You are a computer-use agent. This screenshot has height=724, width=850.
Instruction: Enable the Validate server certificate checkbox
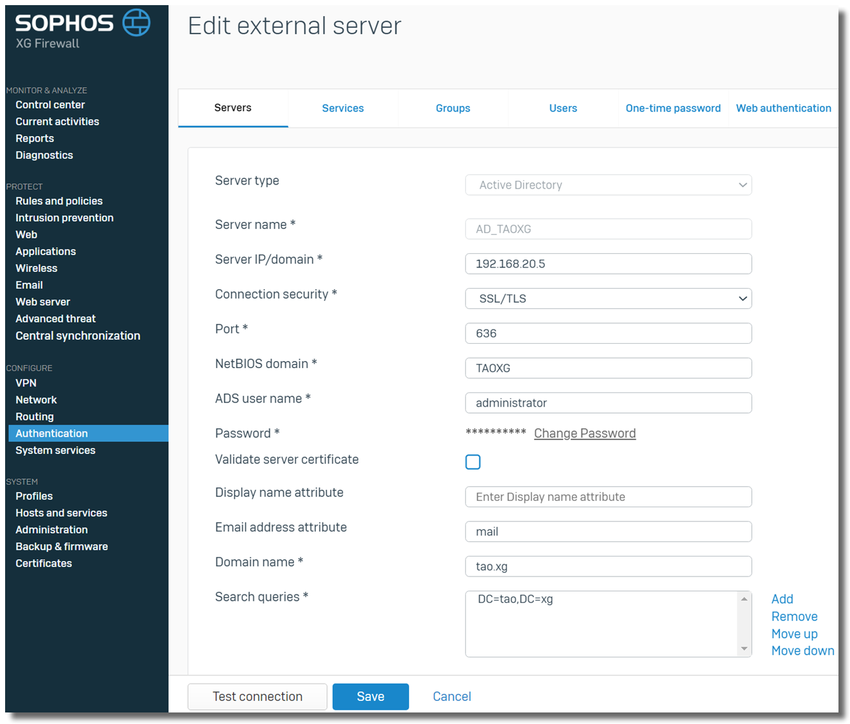(473, 462)
